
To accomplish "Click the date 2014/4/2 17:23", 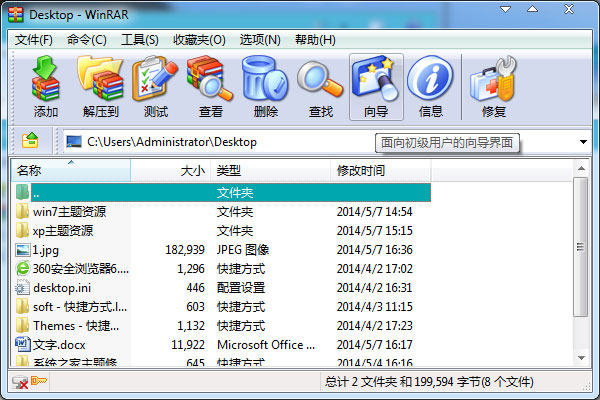I will point(375,326).
